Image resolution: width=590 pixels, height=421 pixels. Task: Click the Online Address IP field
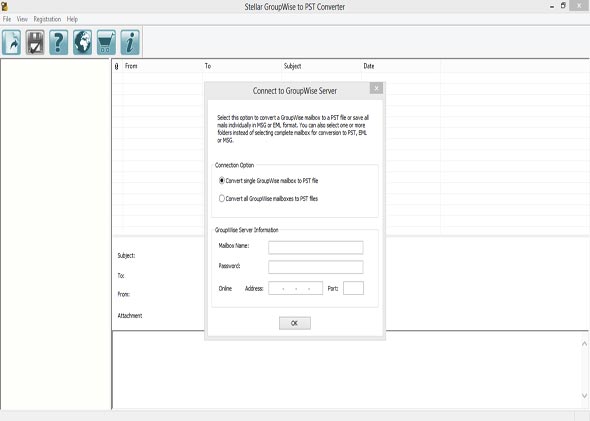click(x=295, y=288)
